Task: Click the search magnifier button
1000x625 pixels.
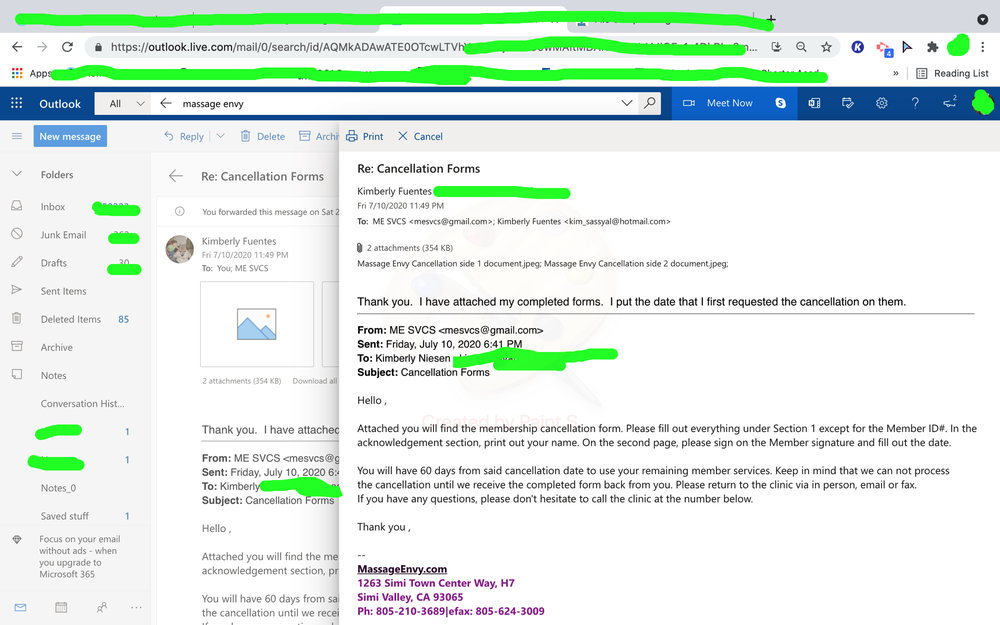Action: pyautogui.click(x=651, y=103)
